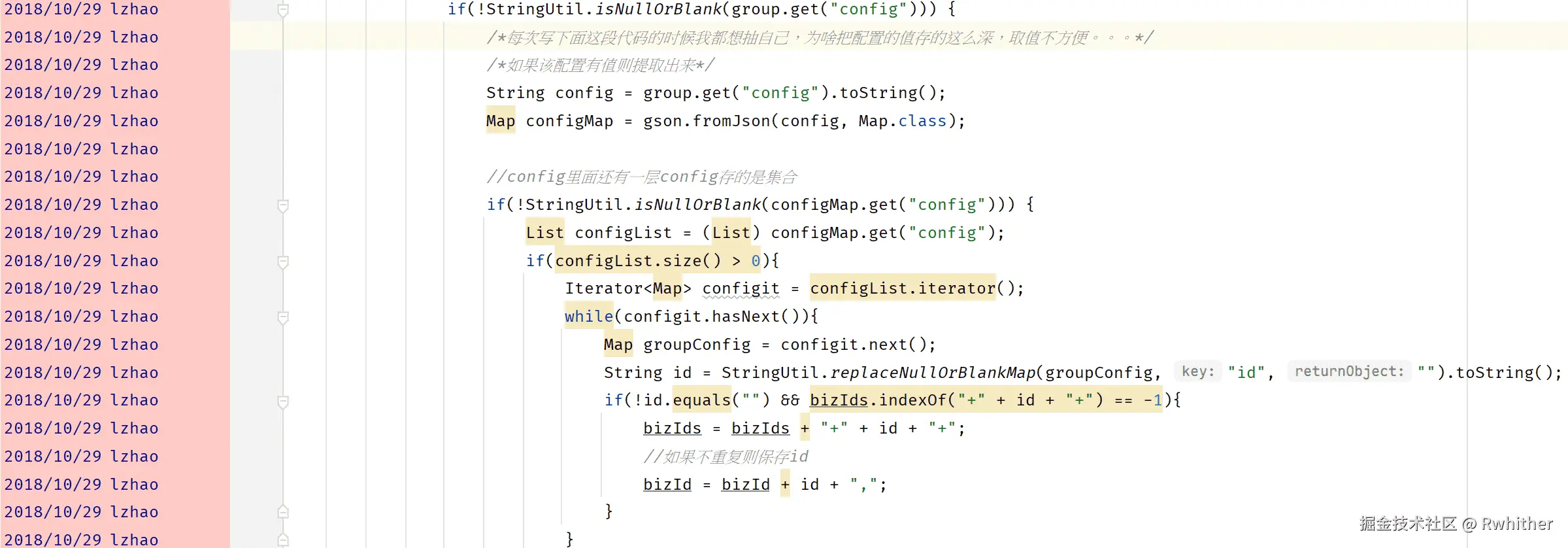Fold the while(configit.hasNext()) loop in gutter
Viewport: 1568px width, 548px height.
pos(283,317)
